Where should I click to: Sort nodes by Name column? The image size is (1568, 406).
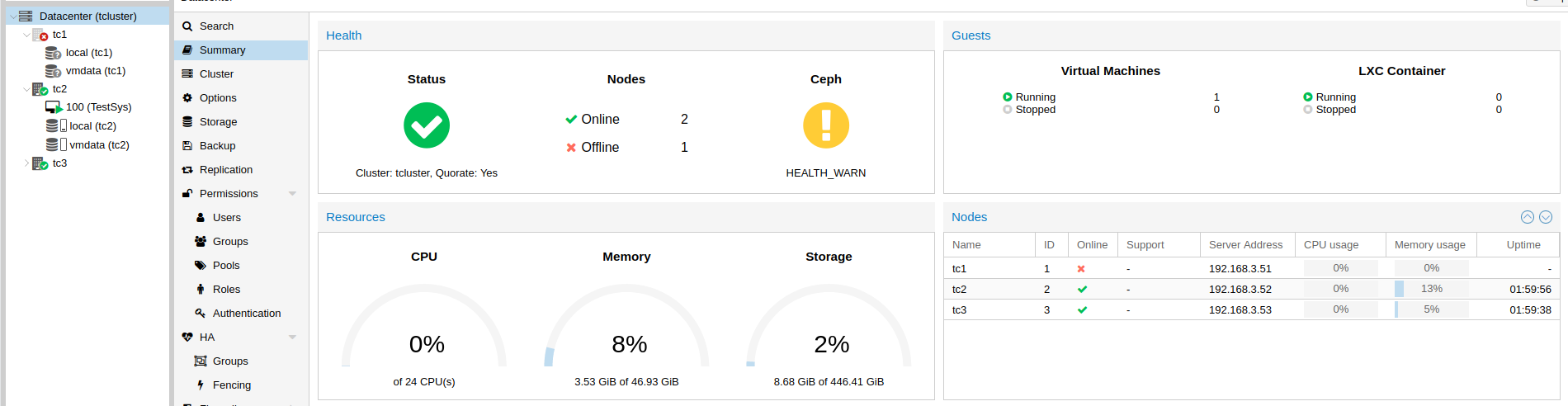(989, 245)
